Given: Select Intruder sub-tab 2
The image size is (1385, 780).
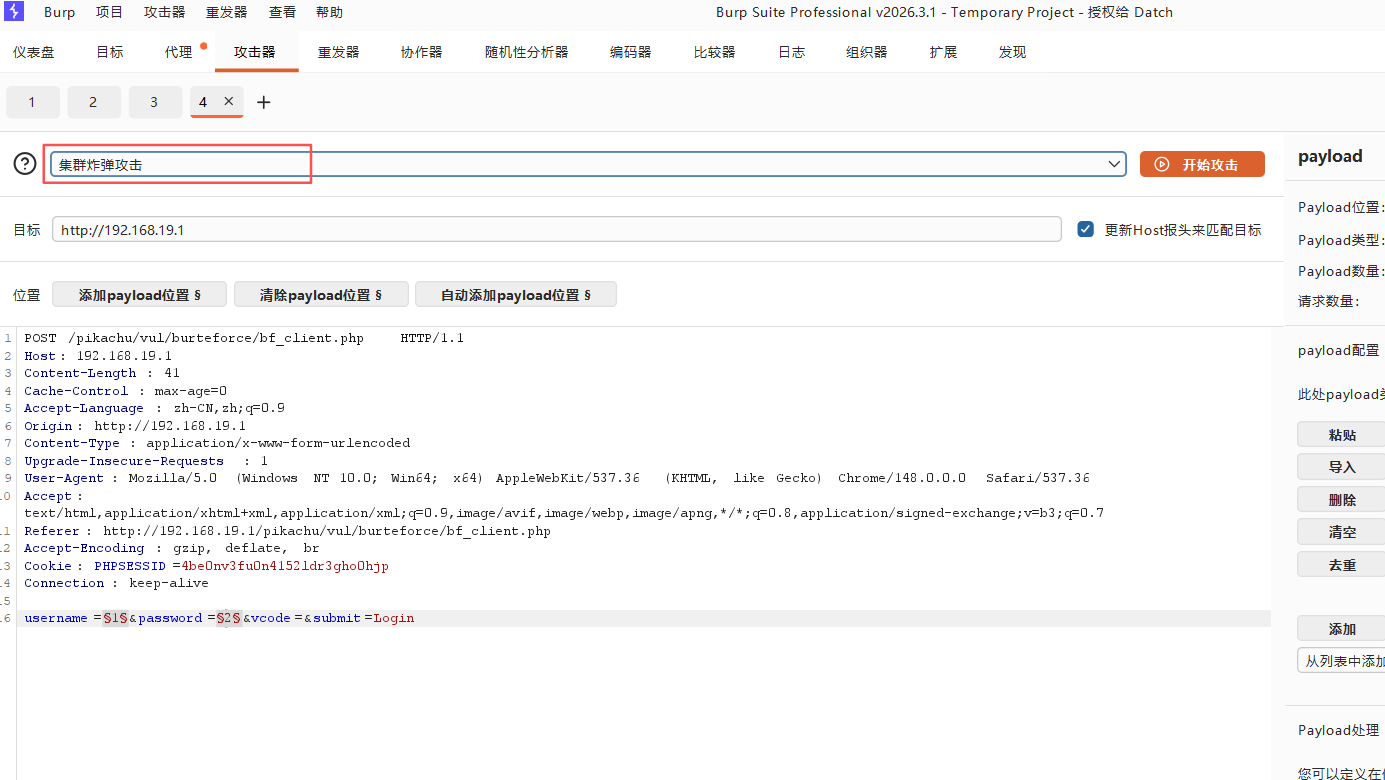Looking at the screenshot, I should coord(93,102).
